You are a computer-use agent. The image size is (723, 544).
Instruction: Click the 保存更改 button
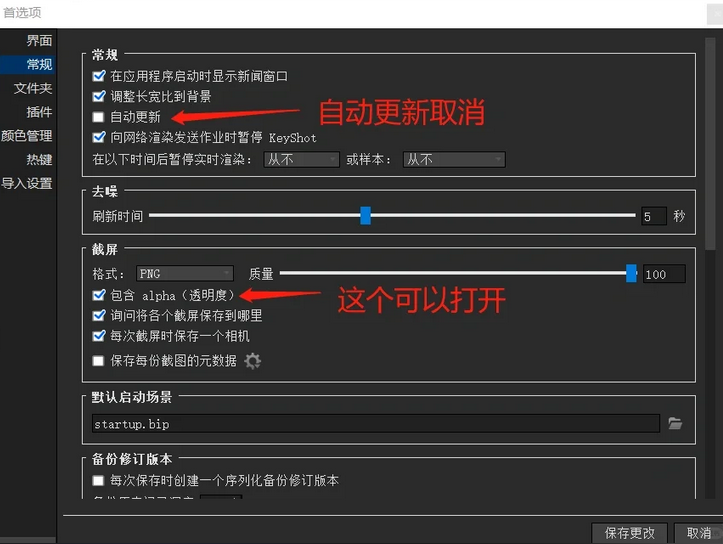(629, 533)
